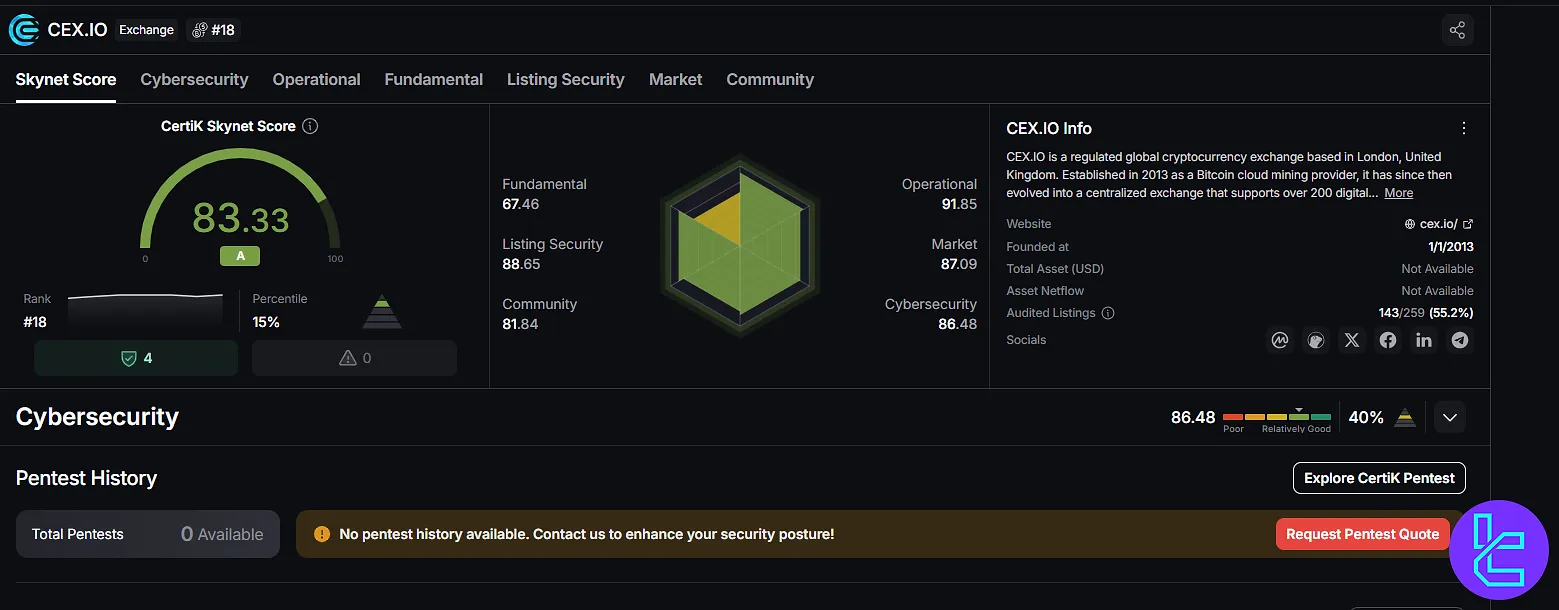
Task: Switch to the Operational tab
Action: 316,79
